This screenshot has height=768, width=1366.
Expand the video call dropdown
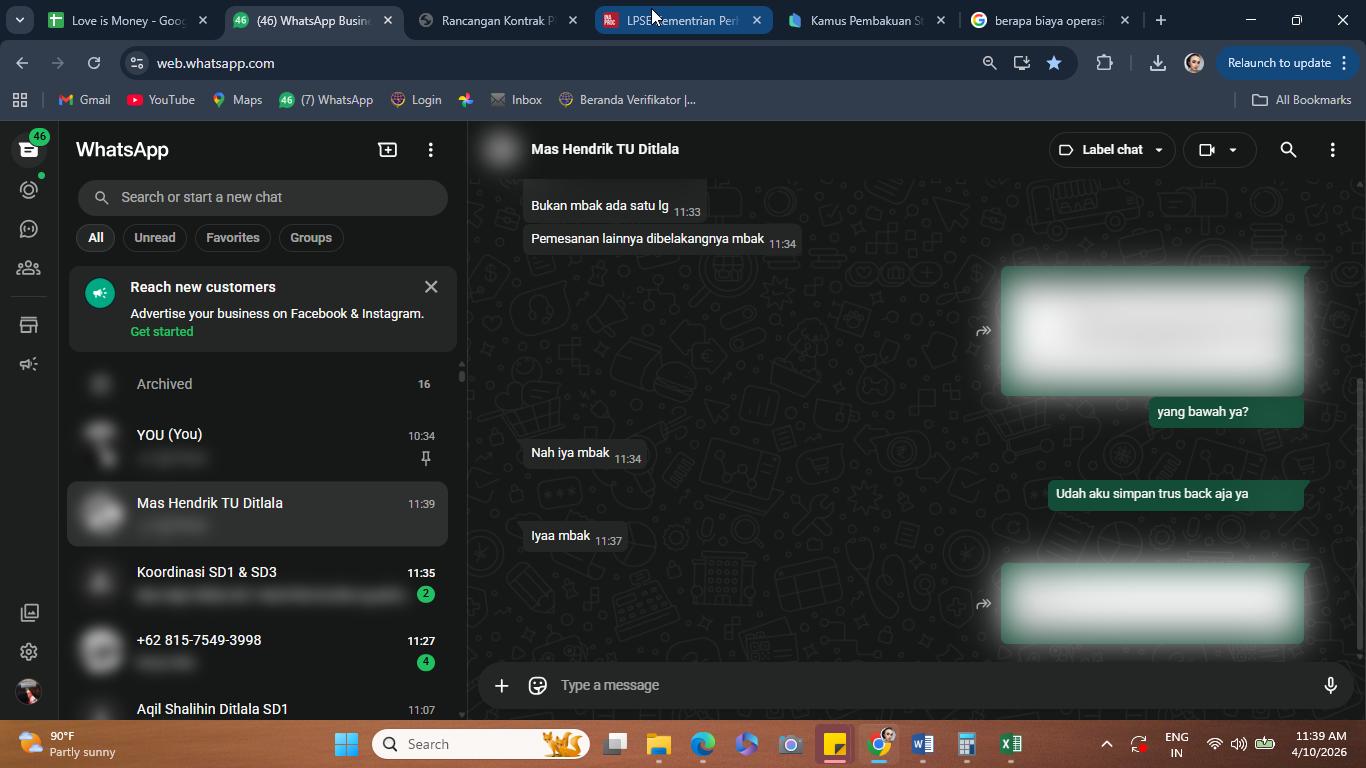pyautogui.click(x=1233, y=149)
